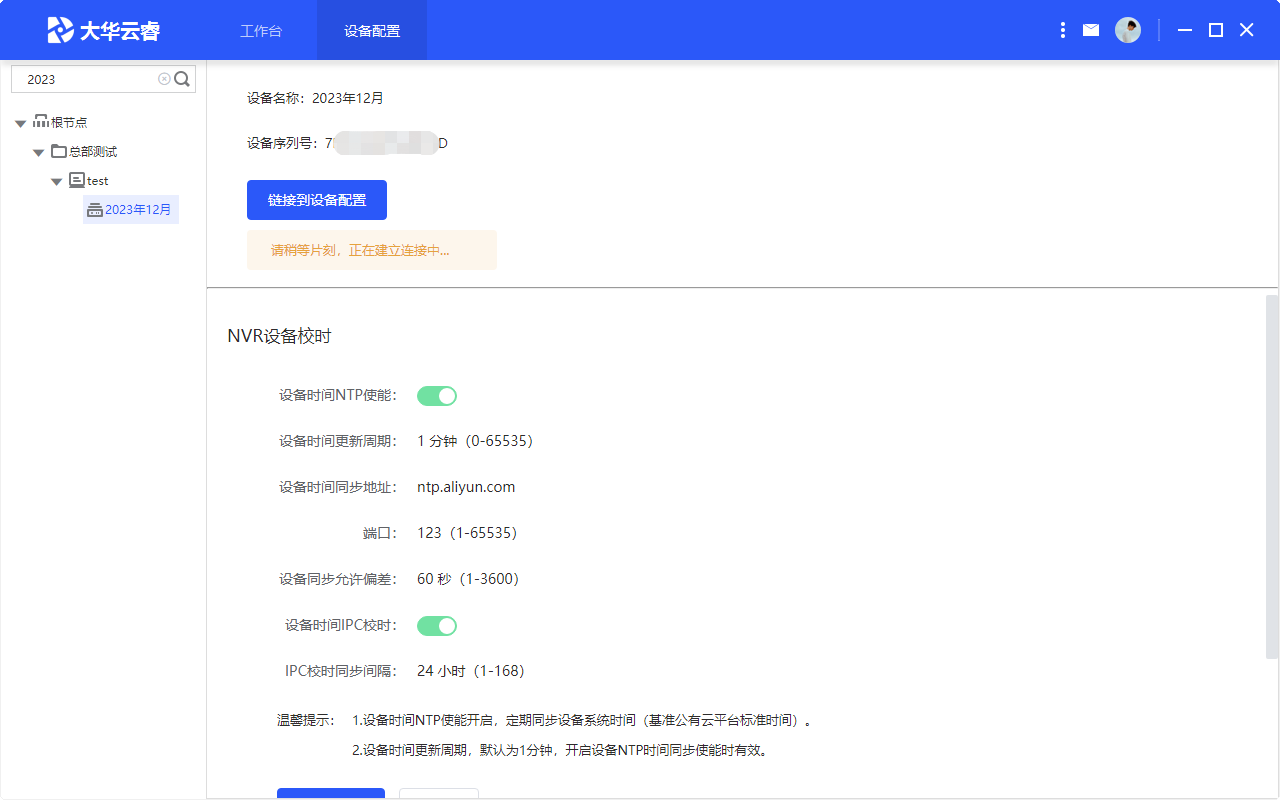The height and width of the screenshot is (800, 1280).
Task: Click the 大华云睿 logo
Action: click(x=104, y=30)
